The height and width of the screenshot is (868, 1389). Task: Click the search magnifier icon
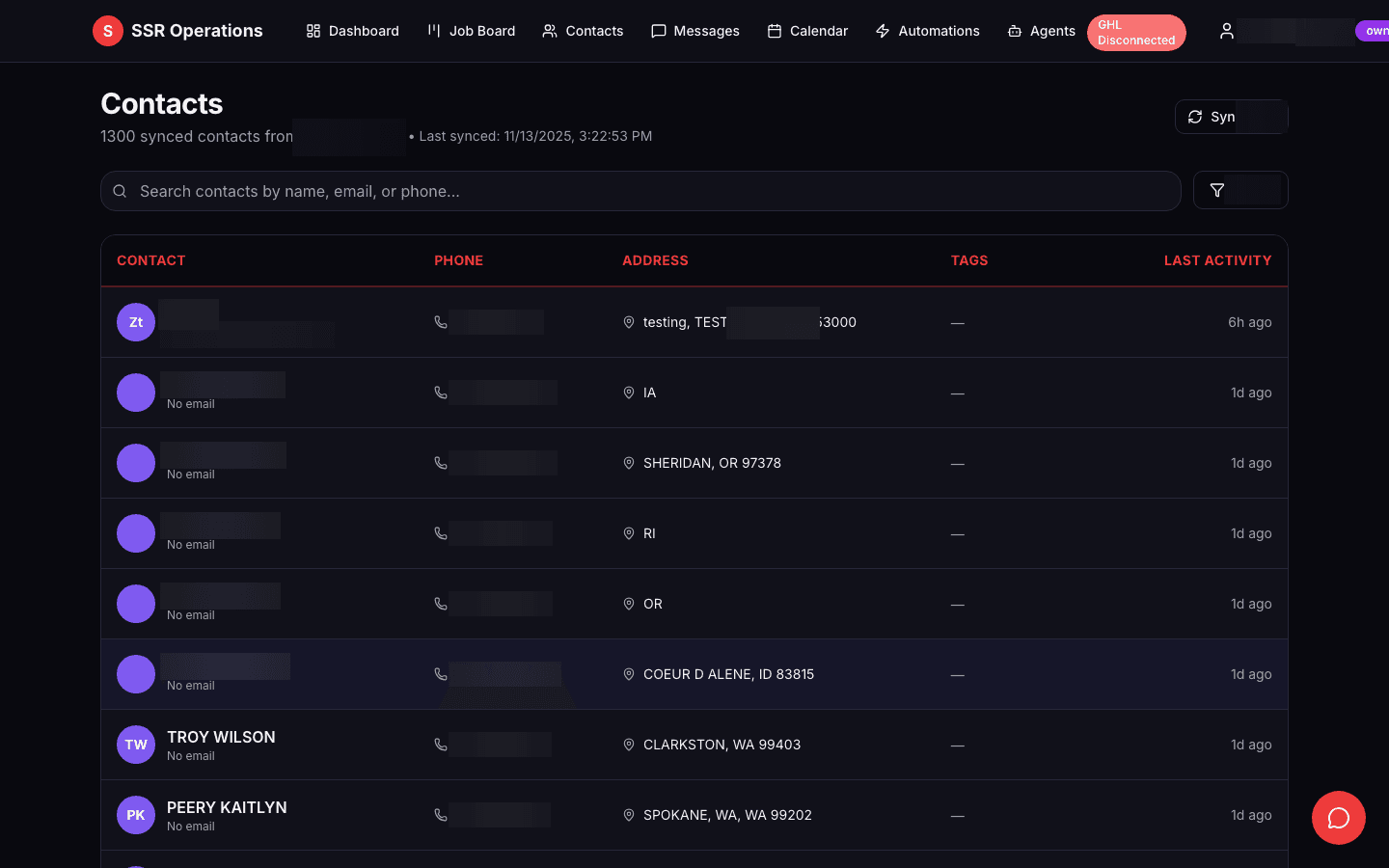(120, 191)
